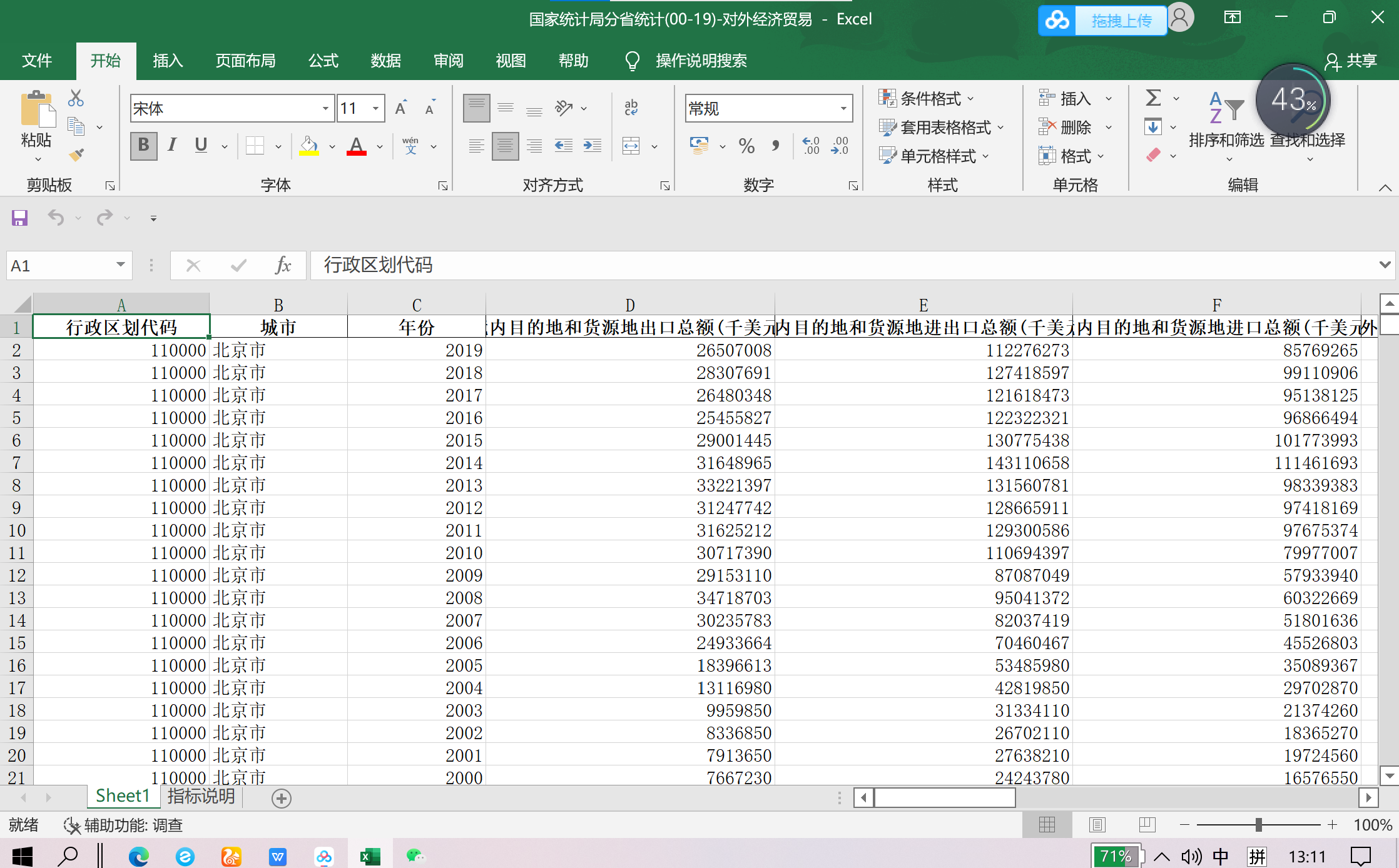Click the Format Painter brush icon

tap(76, 154)
